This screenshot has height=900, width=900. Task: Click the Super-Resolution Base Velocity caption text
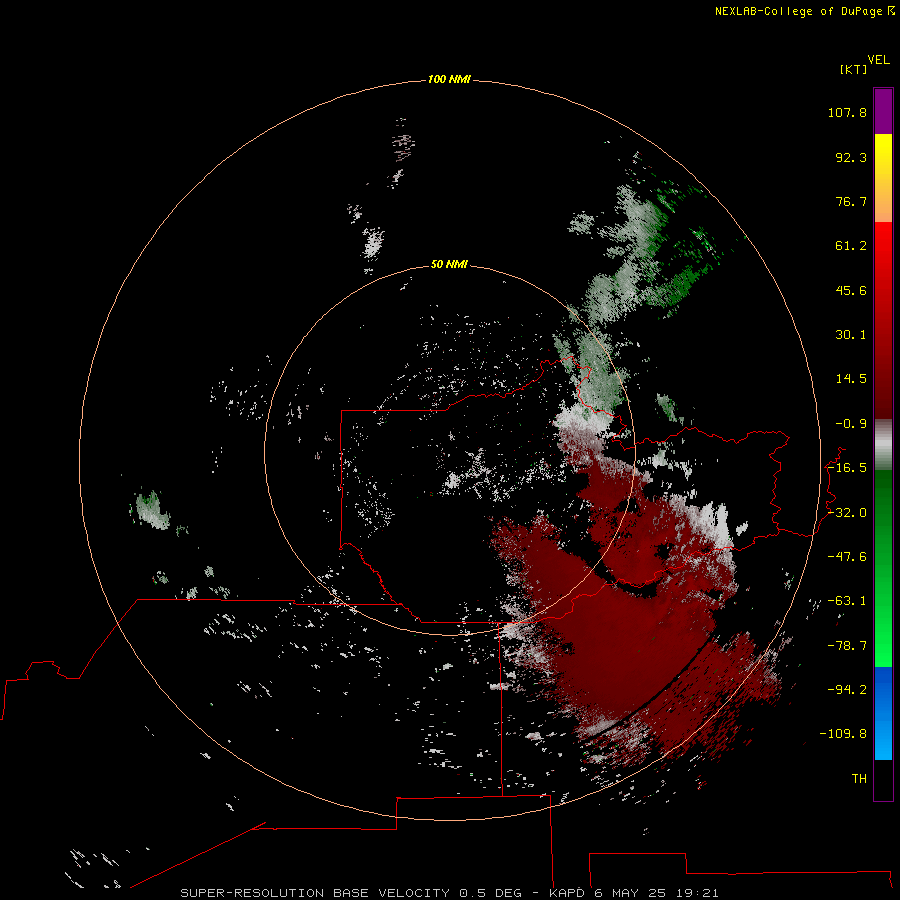(x=315, y=893)
